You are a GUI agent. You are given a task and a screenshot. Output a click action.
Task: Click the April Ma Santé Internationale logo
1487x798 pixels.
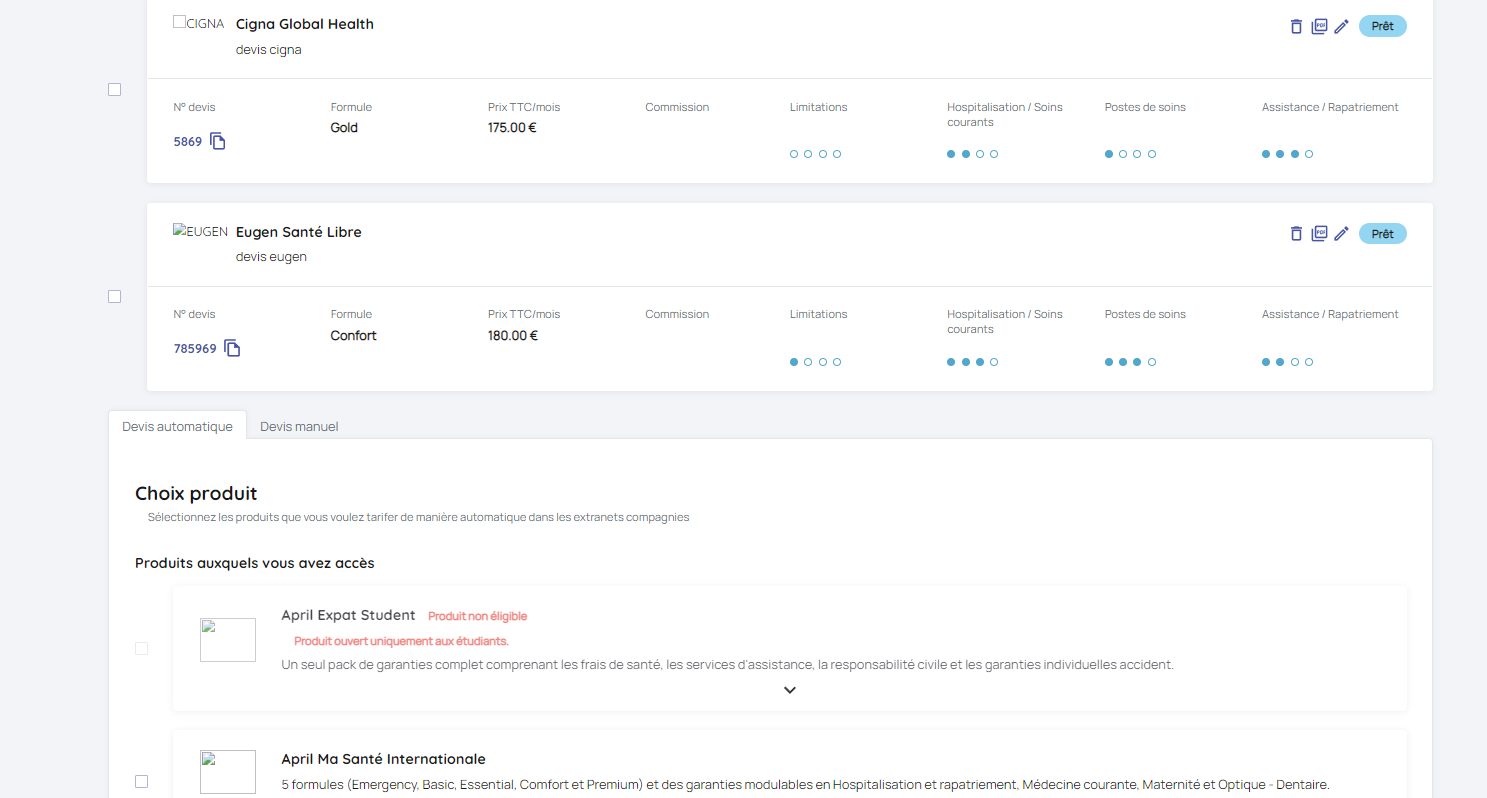click(x=228, y=771)
